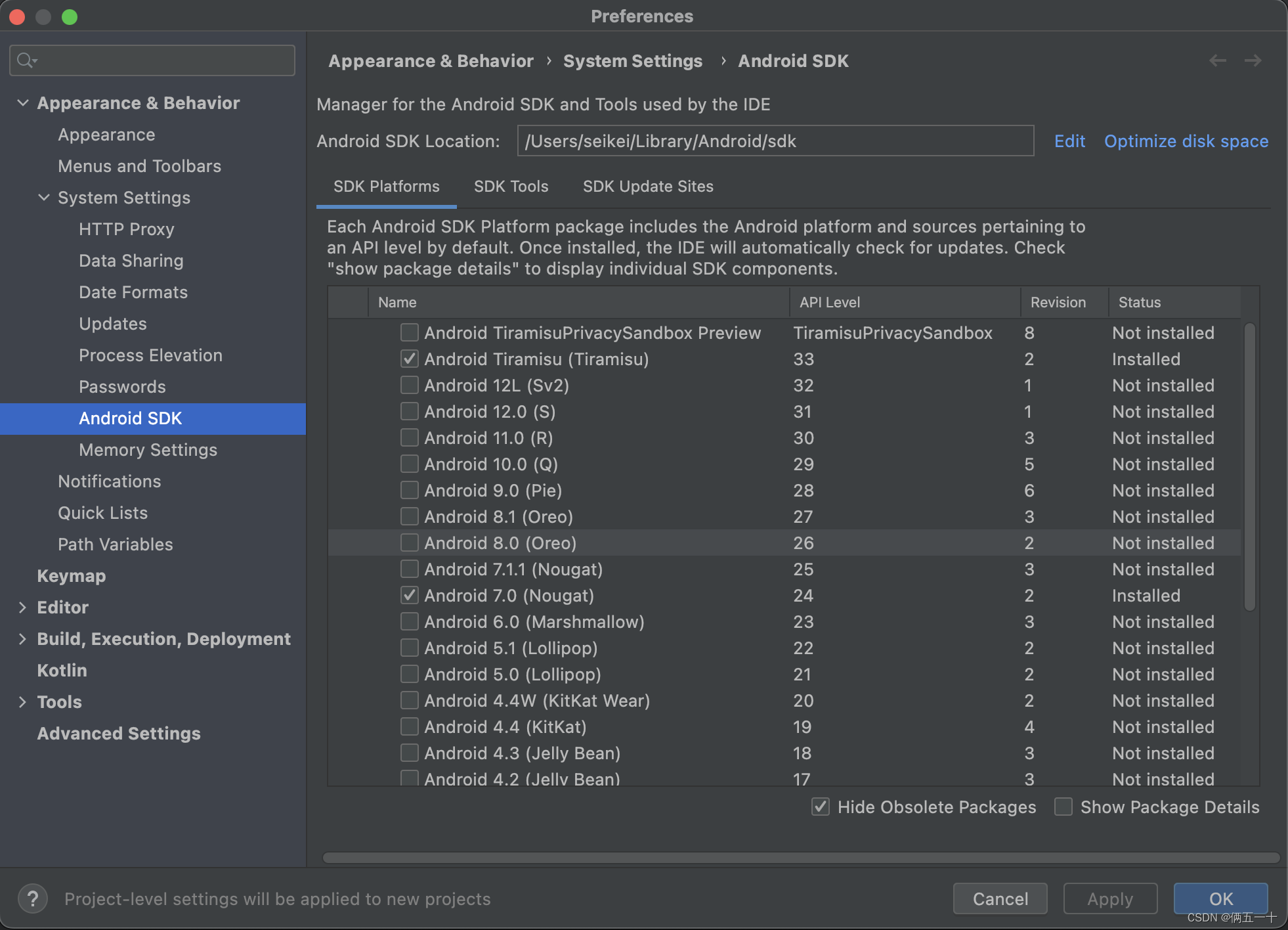Uncheck Android Tiramisu (Tiramisu) checkbox

click(410, 359)
